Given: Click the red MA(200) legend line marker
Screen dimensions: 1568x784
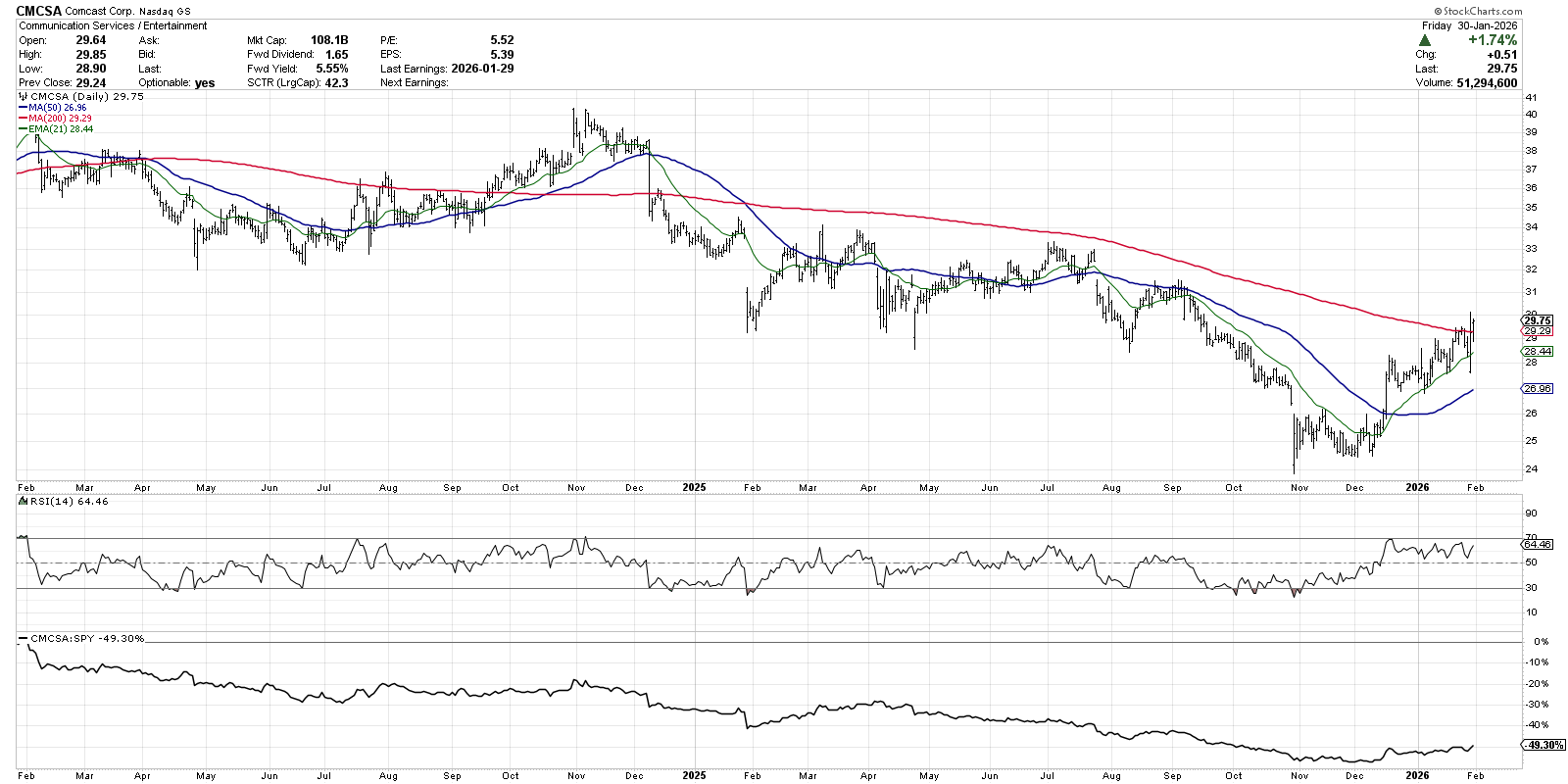Looking at the screenshot, I should [22, 119].
